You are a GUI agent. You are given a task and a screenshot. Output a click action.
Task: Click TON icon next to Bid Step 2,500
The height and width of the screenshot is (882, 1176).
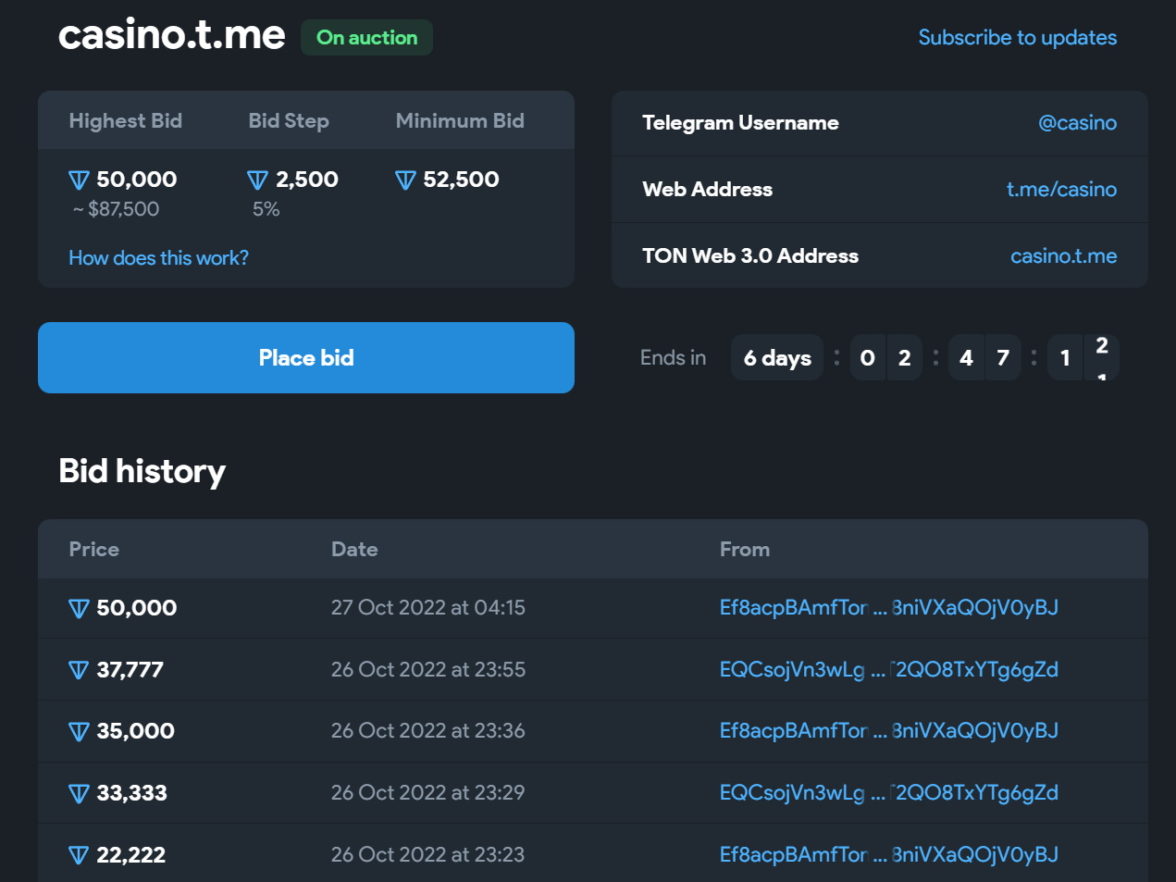click(257, 181)
